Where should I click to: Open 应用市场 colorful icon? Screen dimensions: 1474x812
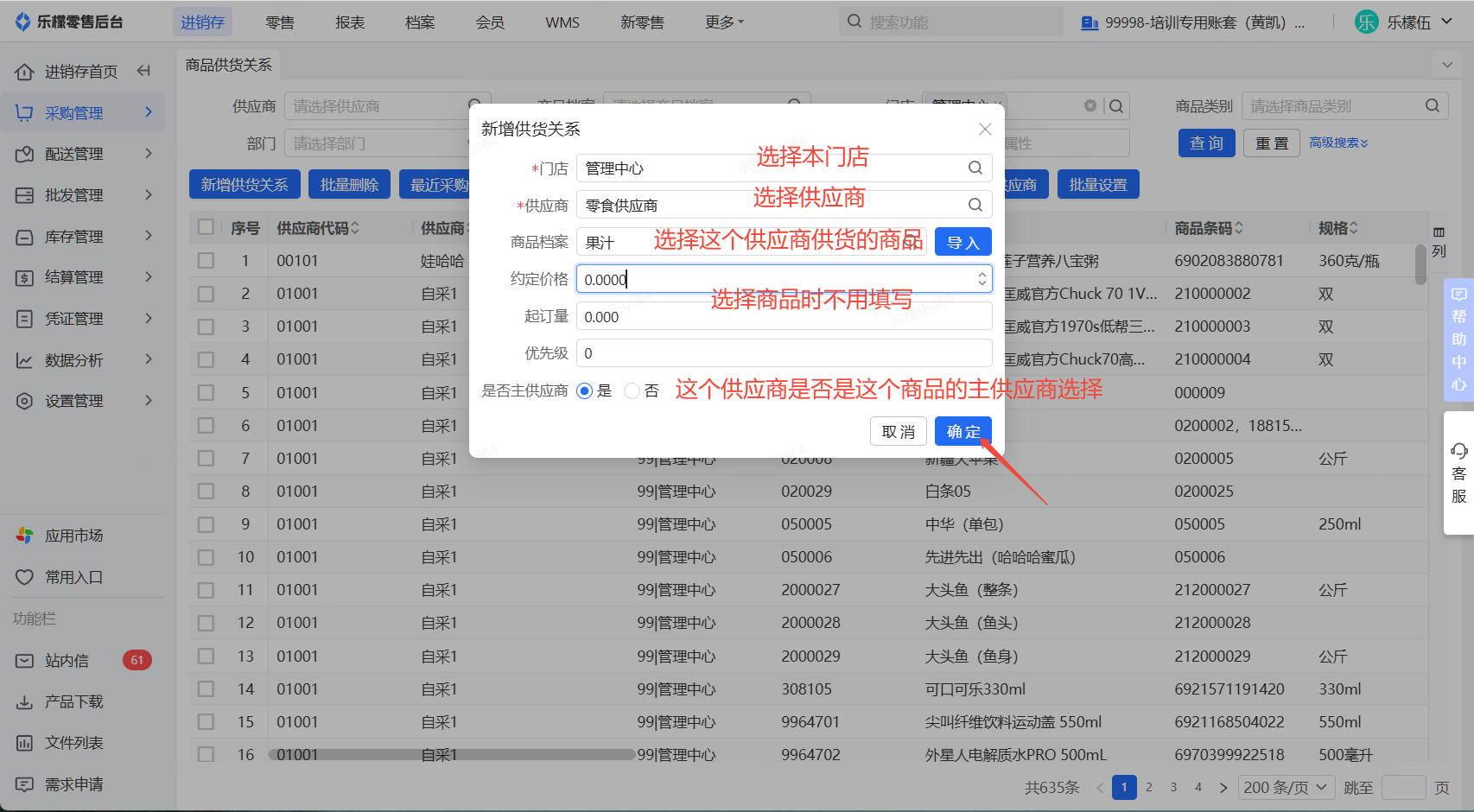(24, 536)
